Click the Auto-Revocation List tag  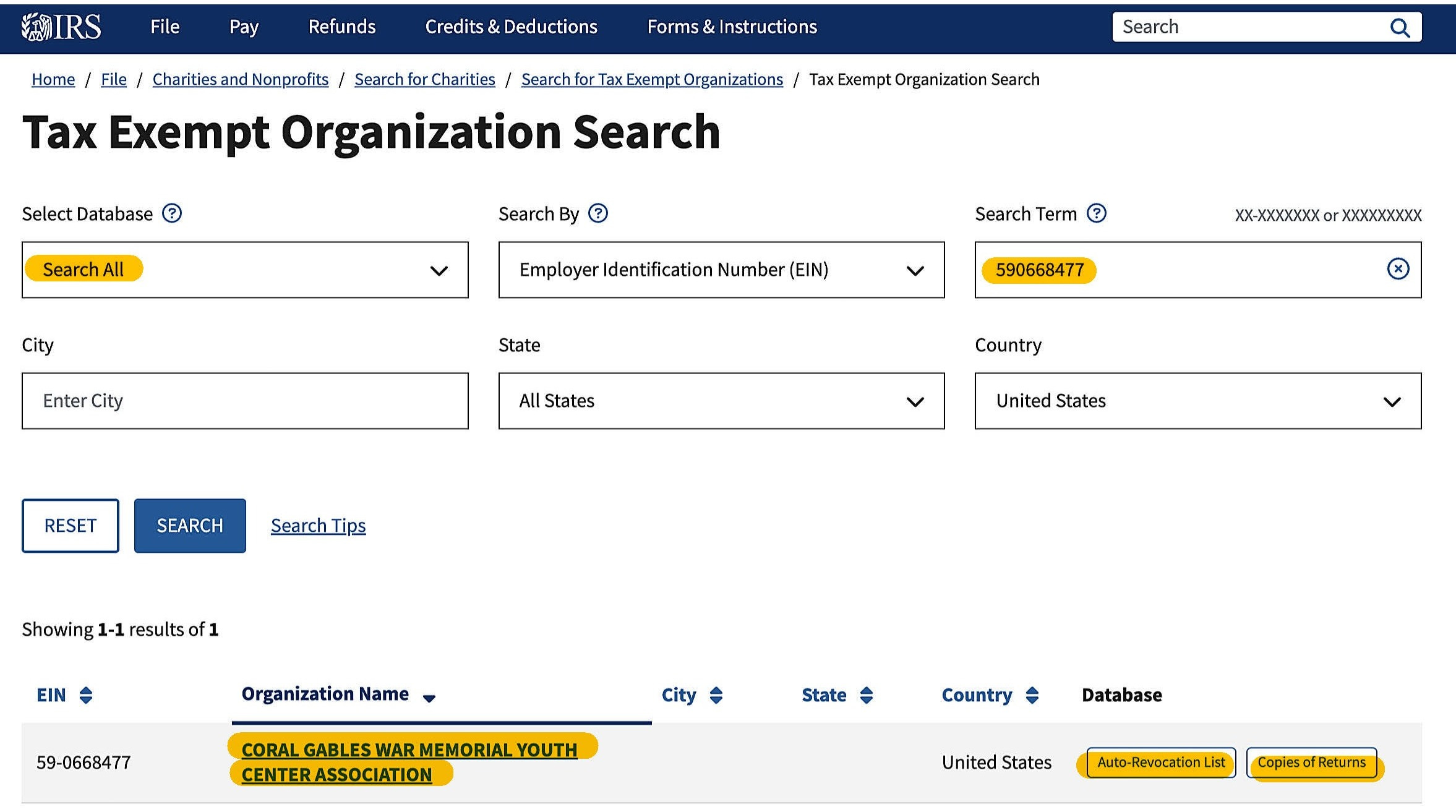pos(1161,763)
